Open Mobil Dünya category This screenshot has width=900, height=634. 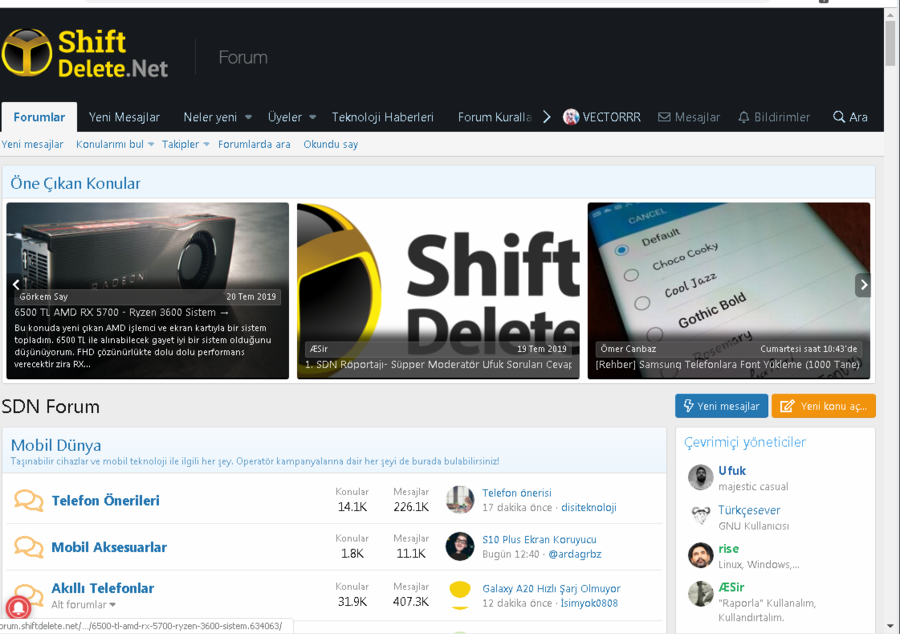56,445
